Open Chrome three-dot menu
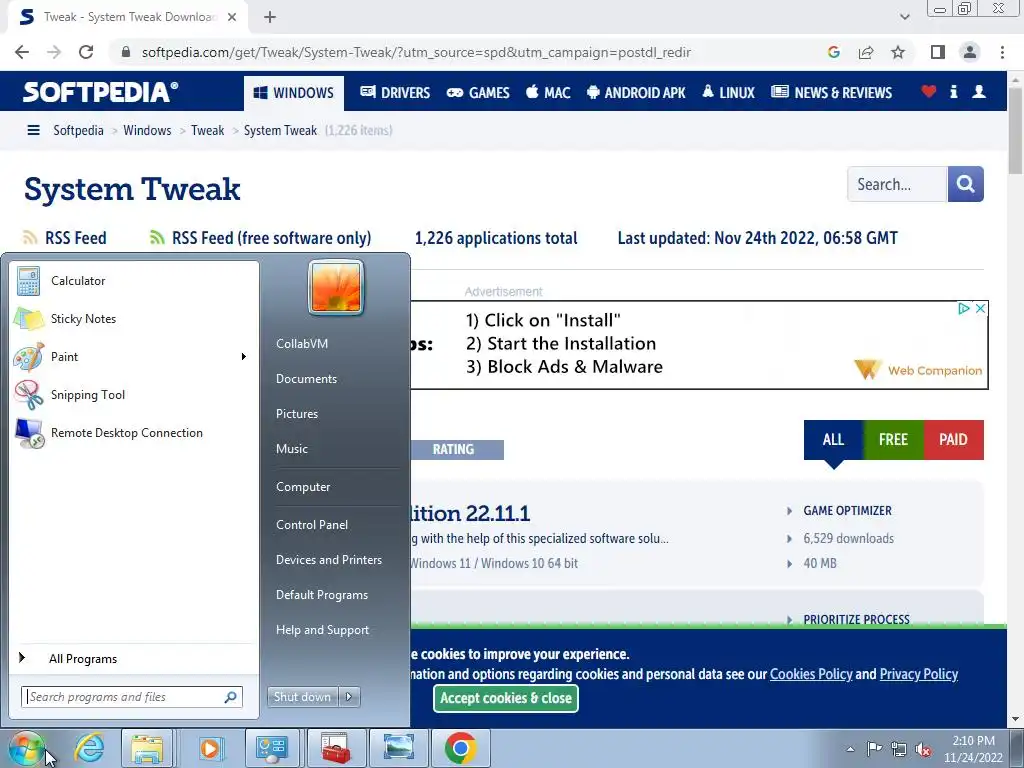 [x=1002, y=52]
